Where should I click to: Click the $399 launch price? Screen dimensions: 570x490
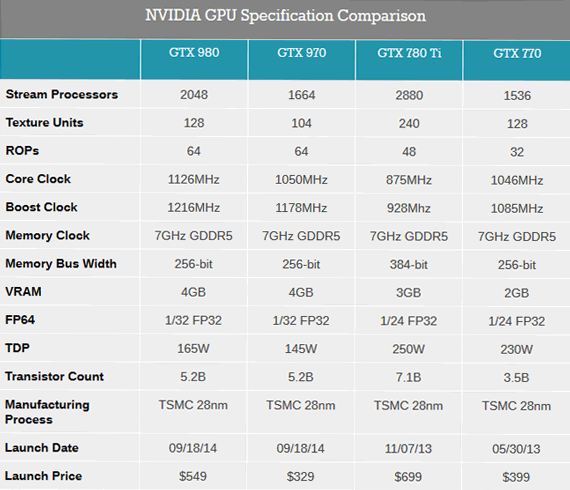(x=516, y=478)
